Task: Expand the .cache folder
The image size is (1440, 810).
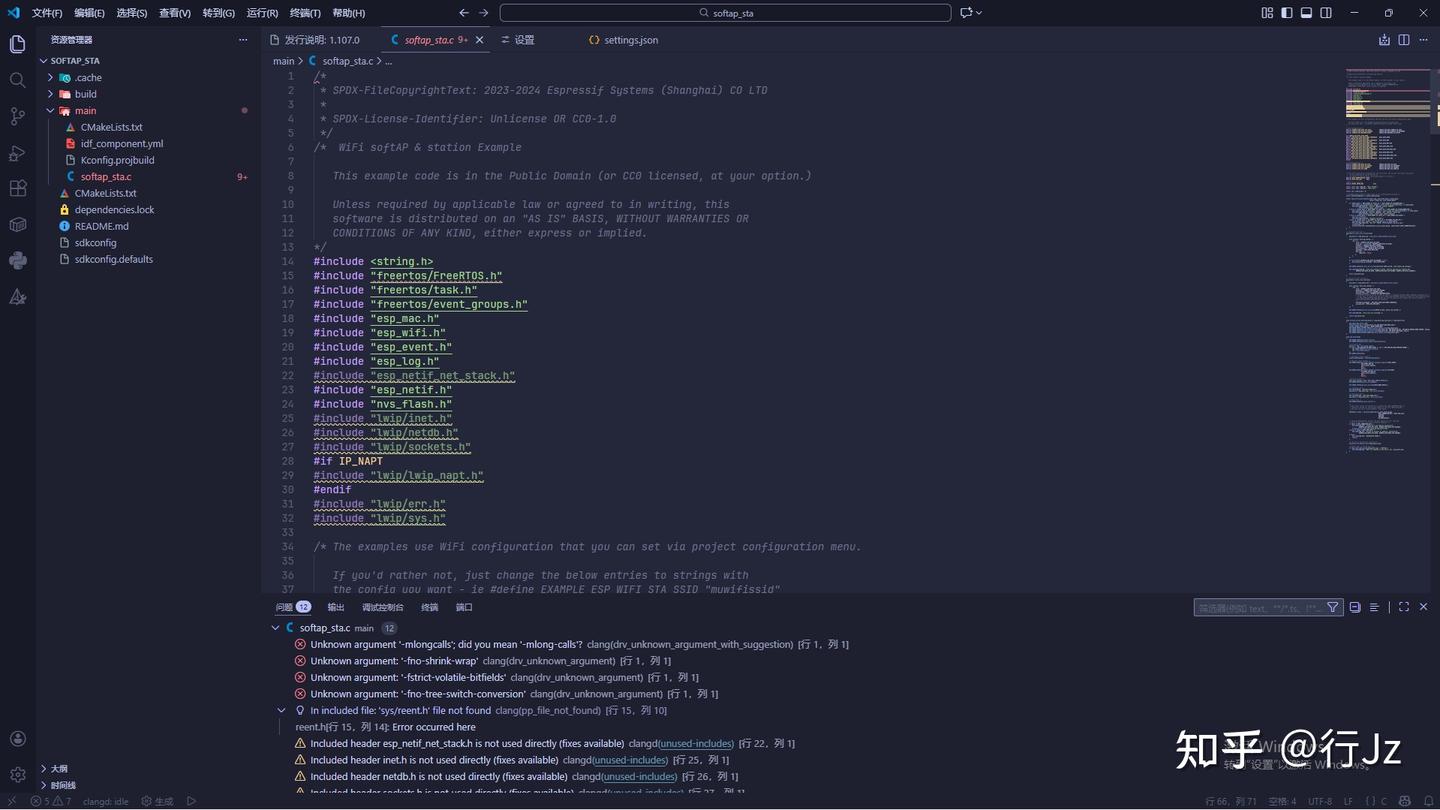Action: pos(50,77)
